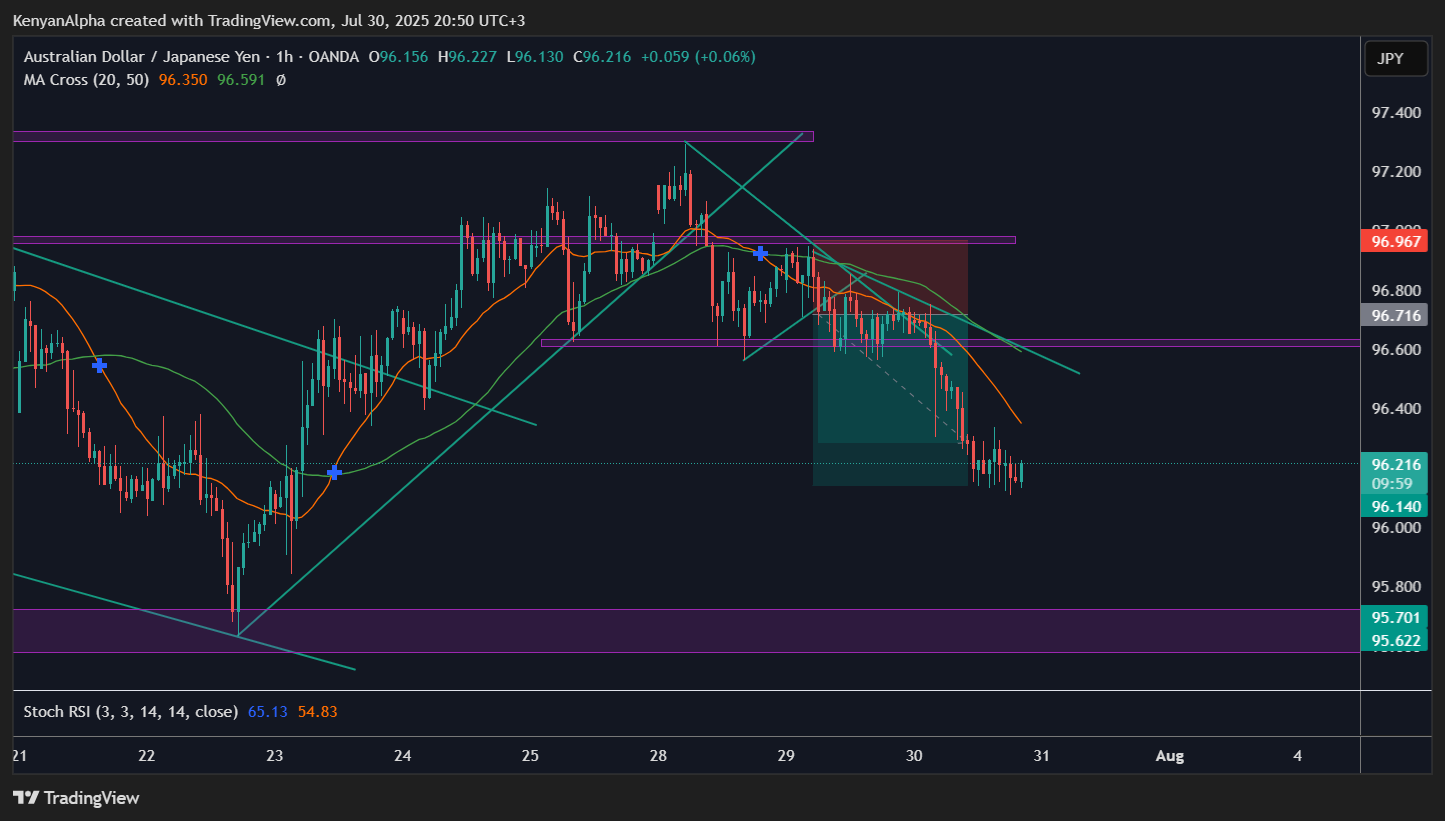
Task: Click the 30 date on the time axis
Action: [914, 756]
